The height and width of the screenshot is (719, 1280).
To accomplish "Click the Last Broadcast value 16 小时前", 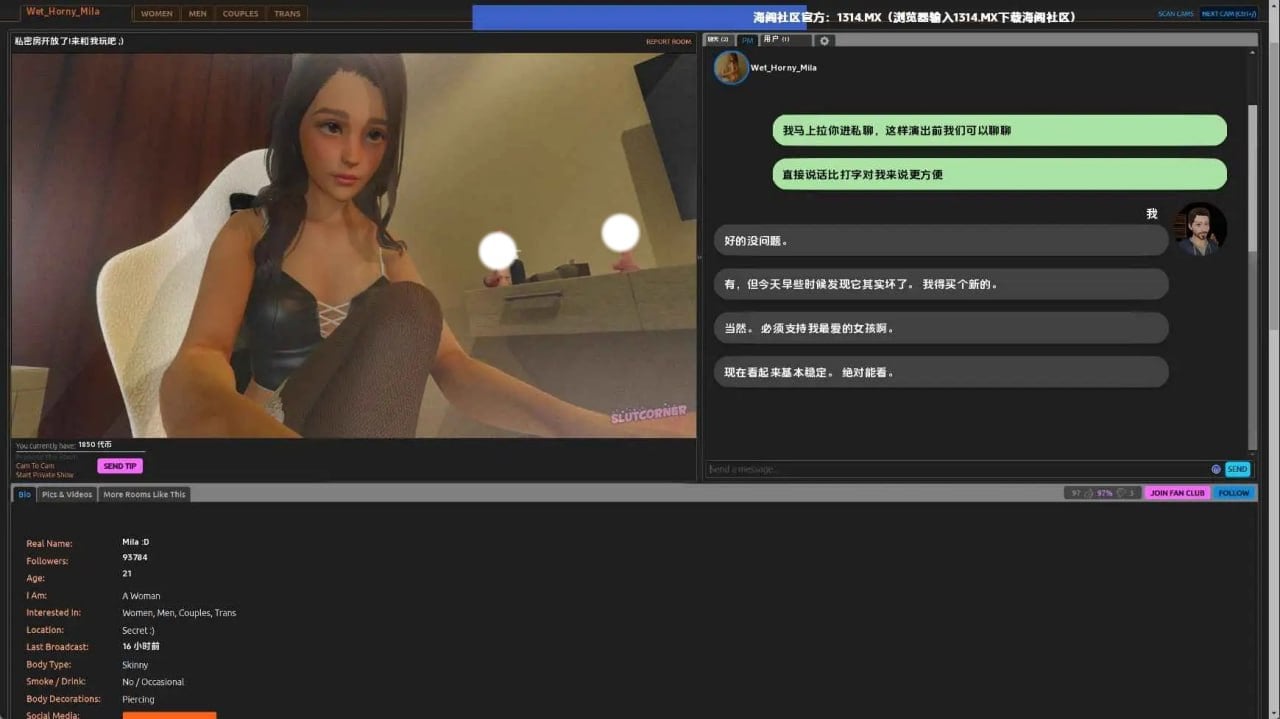I will coord(141,646).
